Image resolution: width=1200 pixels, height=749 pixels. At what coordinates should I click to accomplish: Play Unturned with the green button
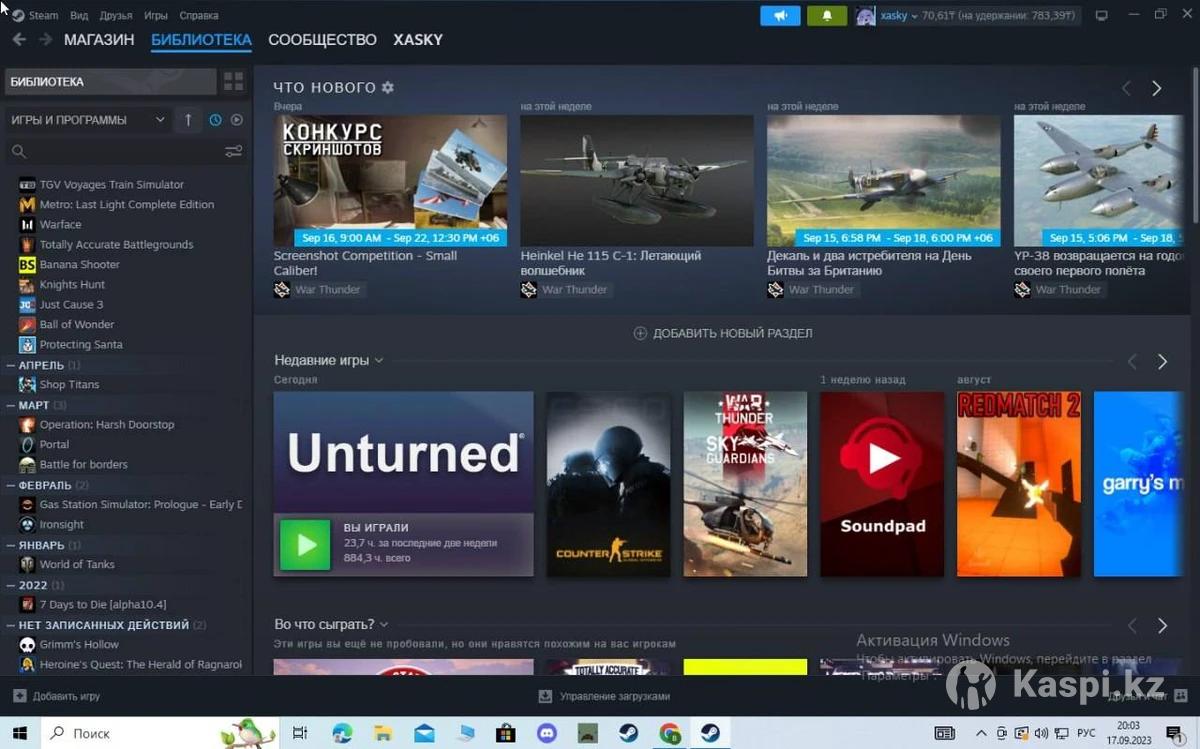pos(305,545)
